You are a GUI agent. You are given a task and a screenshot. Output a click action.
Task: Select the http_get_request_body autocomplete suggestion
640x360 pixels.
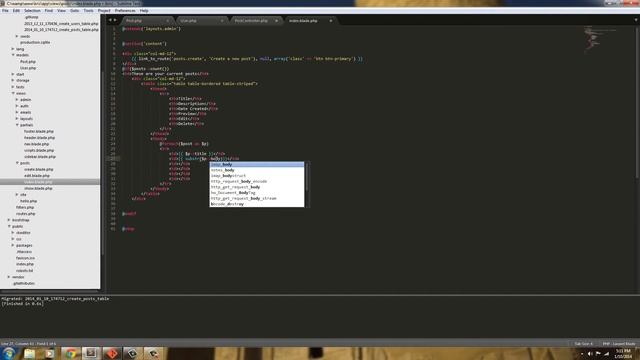[x=257, y=187]
